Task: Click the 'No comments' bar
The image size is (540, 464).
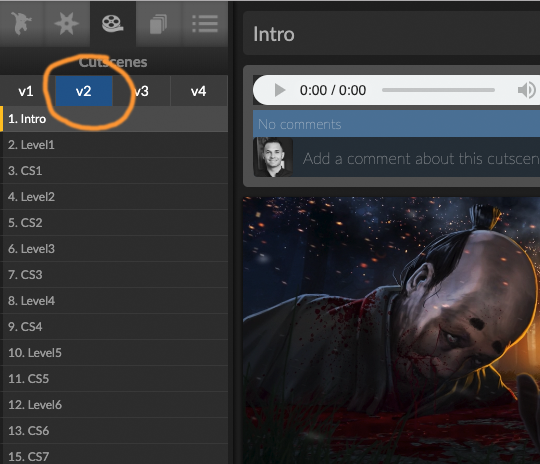Action: (x=396, y=124)
